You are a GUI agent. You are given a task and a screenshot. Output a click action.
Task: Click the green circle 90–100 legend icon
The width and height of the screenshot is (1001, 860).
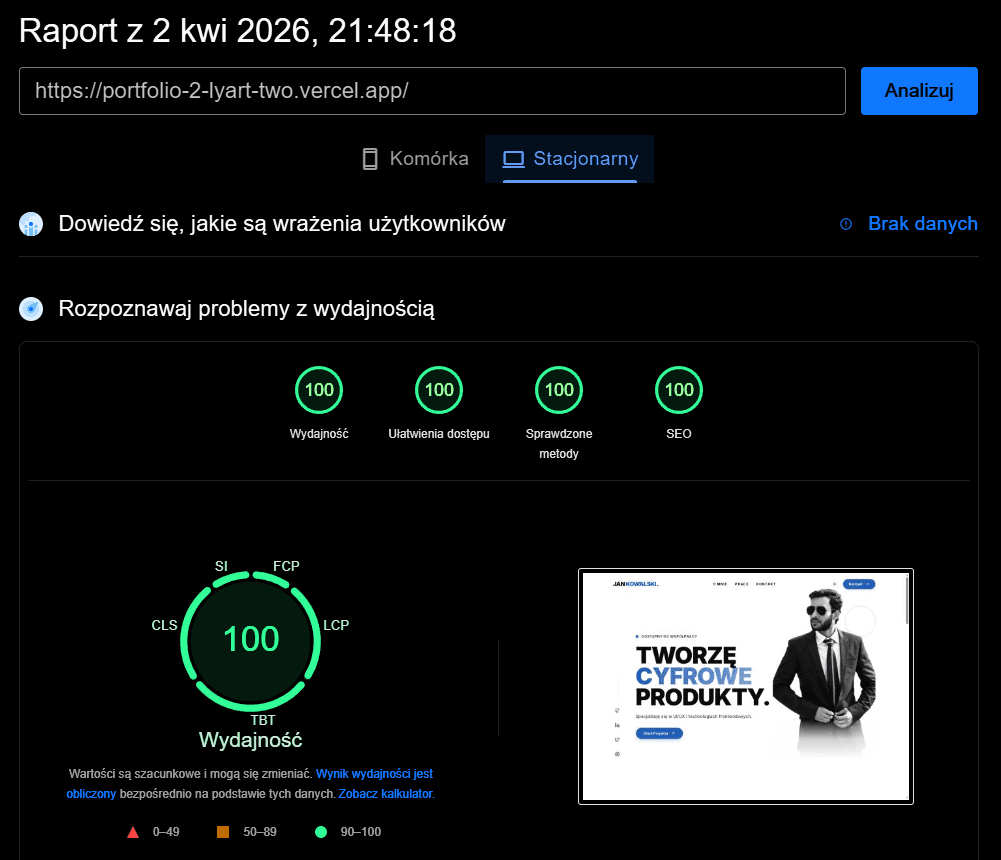tap(321, 832)
